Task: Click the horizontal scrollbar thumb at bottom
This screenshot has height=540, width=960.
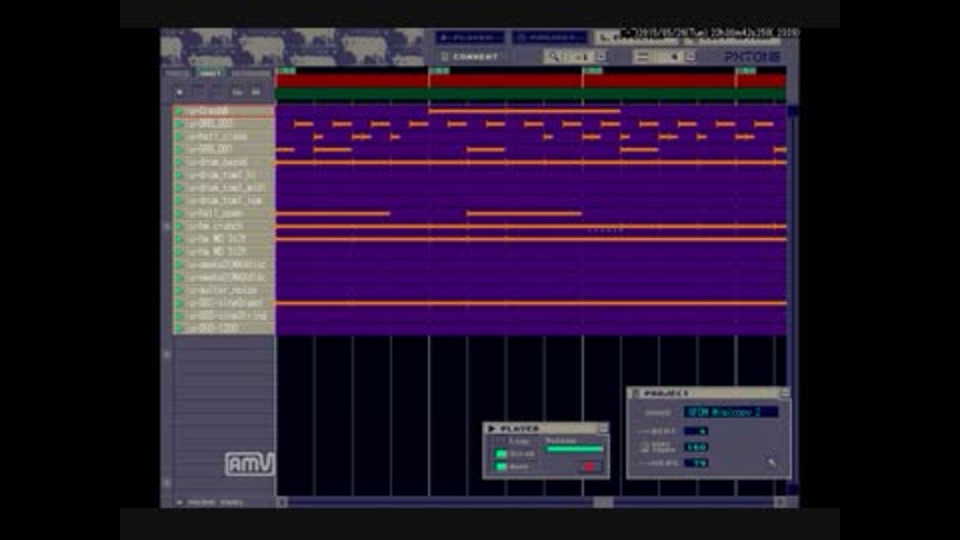Action: 603,502
